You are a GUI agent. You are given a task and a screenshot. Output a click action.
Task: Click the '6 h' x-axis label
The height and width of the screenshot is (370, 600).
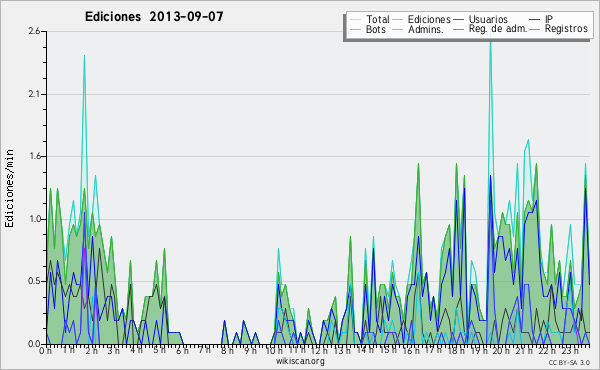pyautogui.click(x=182, y=351)
